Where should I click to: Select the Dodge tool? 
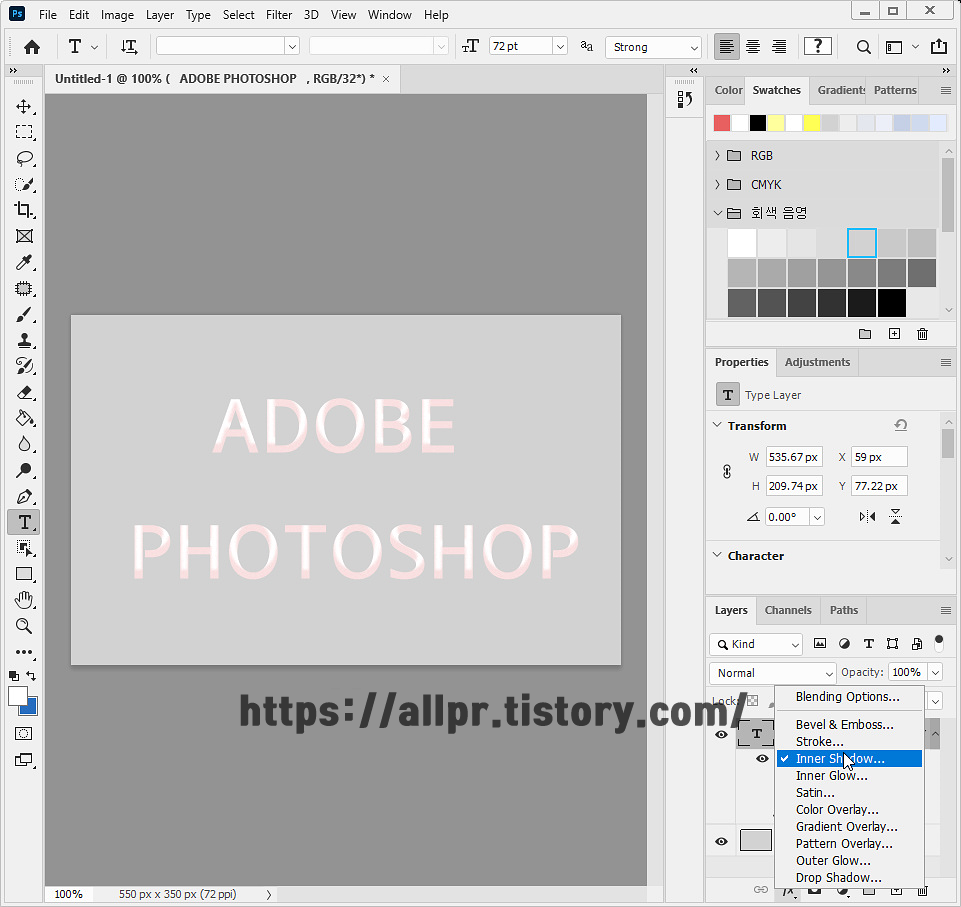tap(24, 471)
